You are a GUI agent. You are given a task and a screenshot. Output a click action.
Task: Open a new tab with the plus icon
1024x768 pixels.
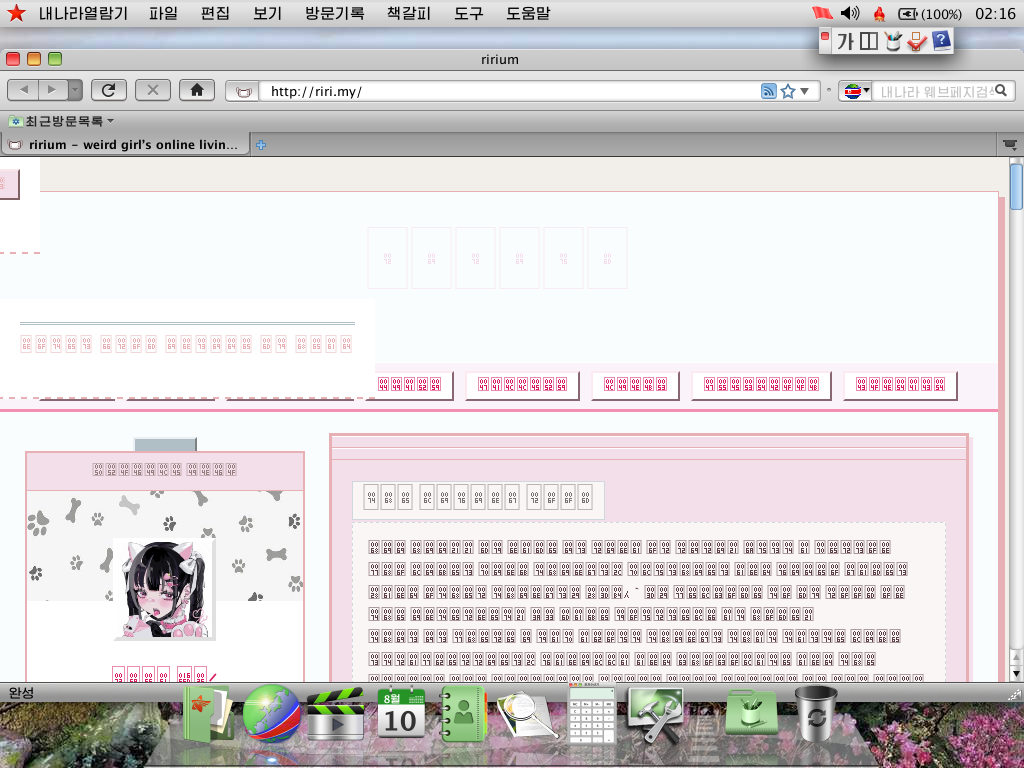[x=261, y=145]
